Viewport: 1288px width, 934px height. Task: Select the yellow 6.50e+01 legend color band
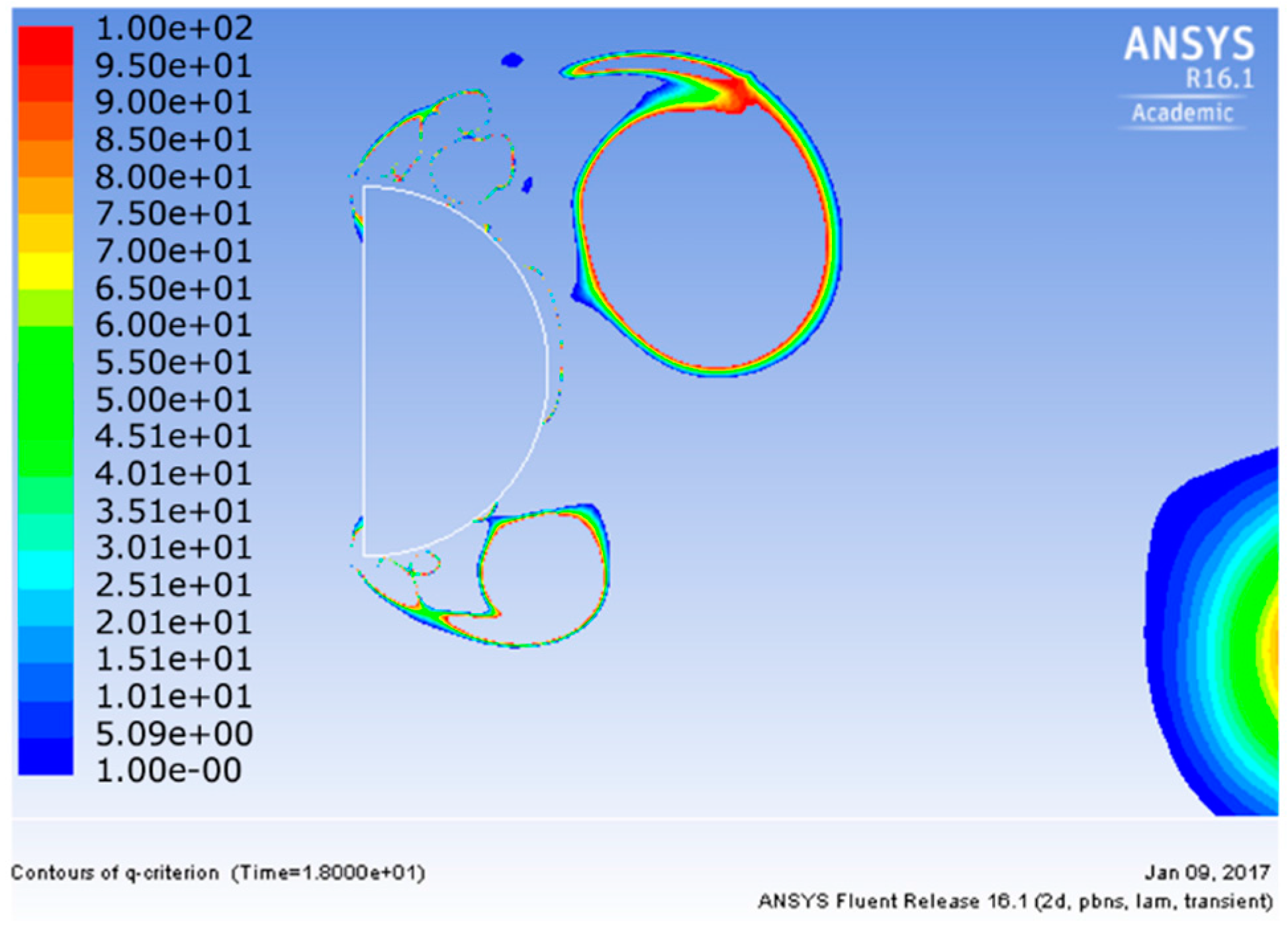coord(46,271)
